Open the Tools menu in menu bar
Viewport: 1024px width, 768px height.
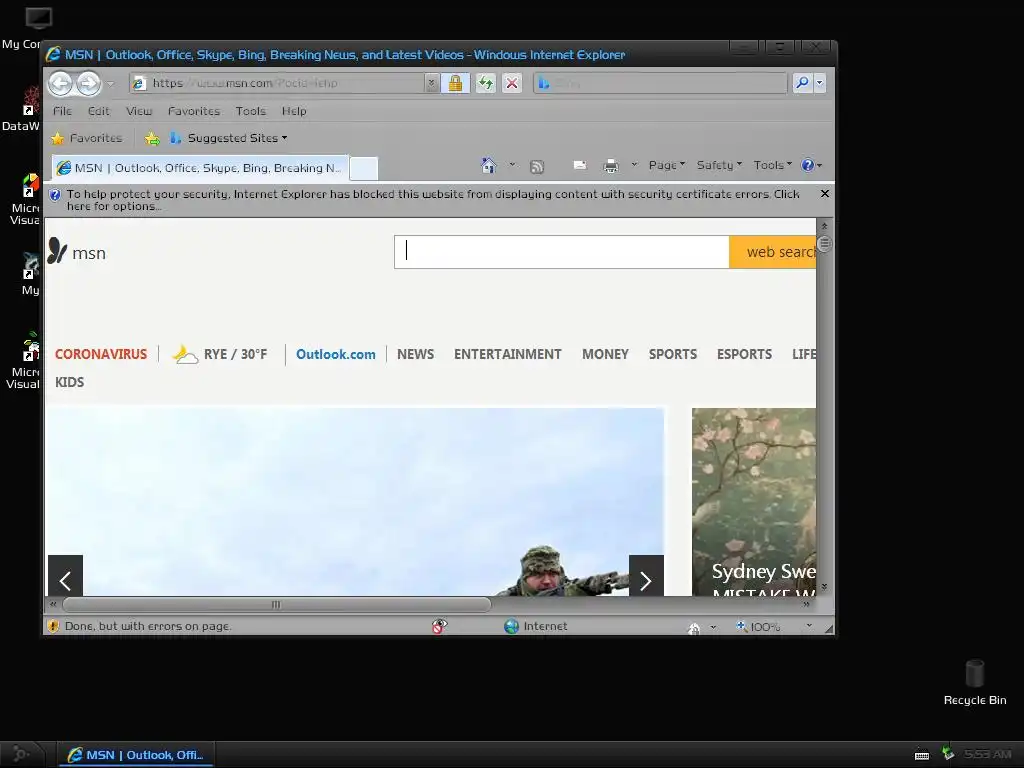pyautogui.click(x=251, y=111)
